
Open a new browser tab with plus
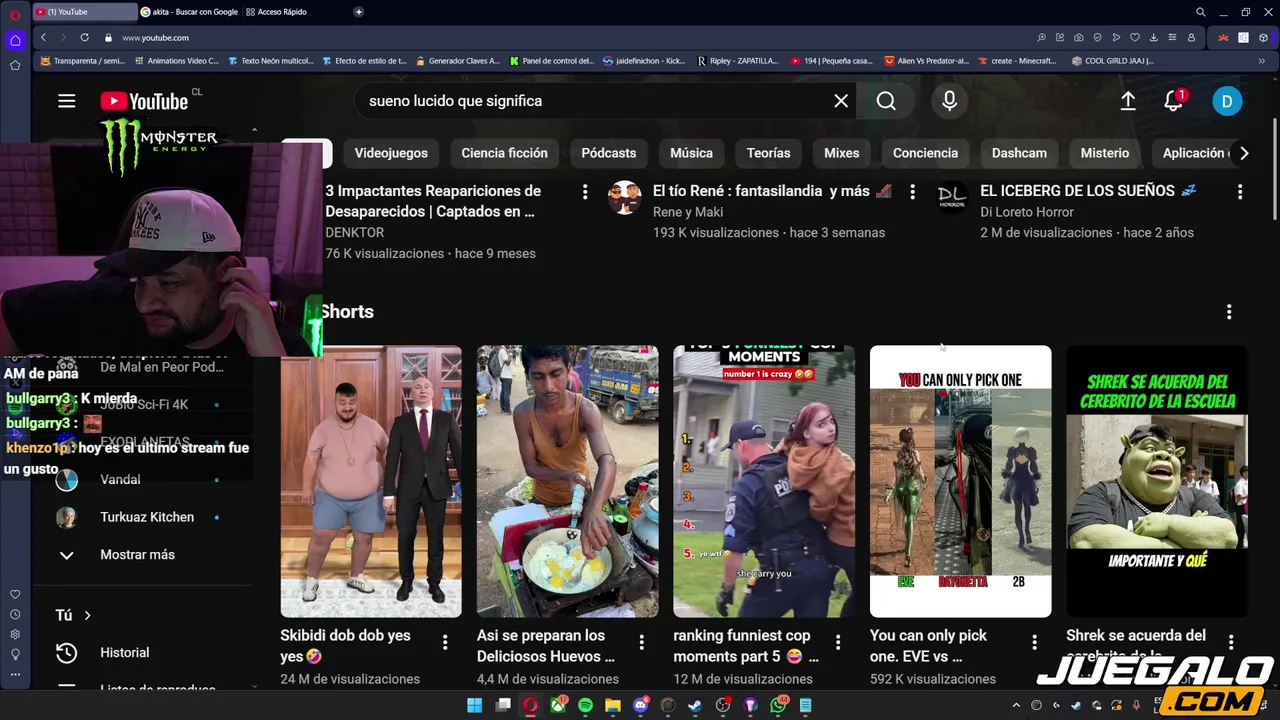point(359,12)
